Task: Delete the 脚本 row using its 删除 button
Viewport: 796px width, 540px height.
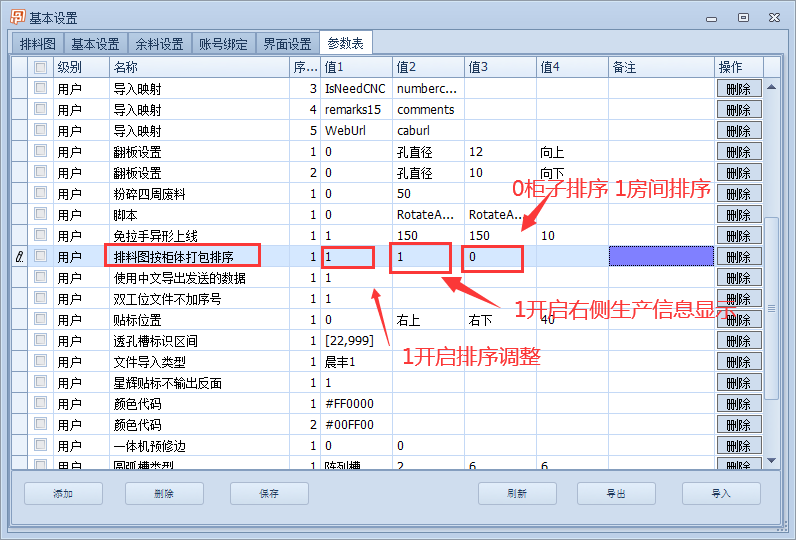Action: click(x=739, y=215)
